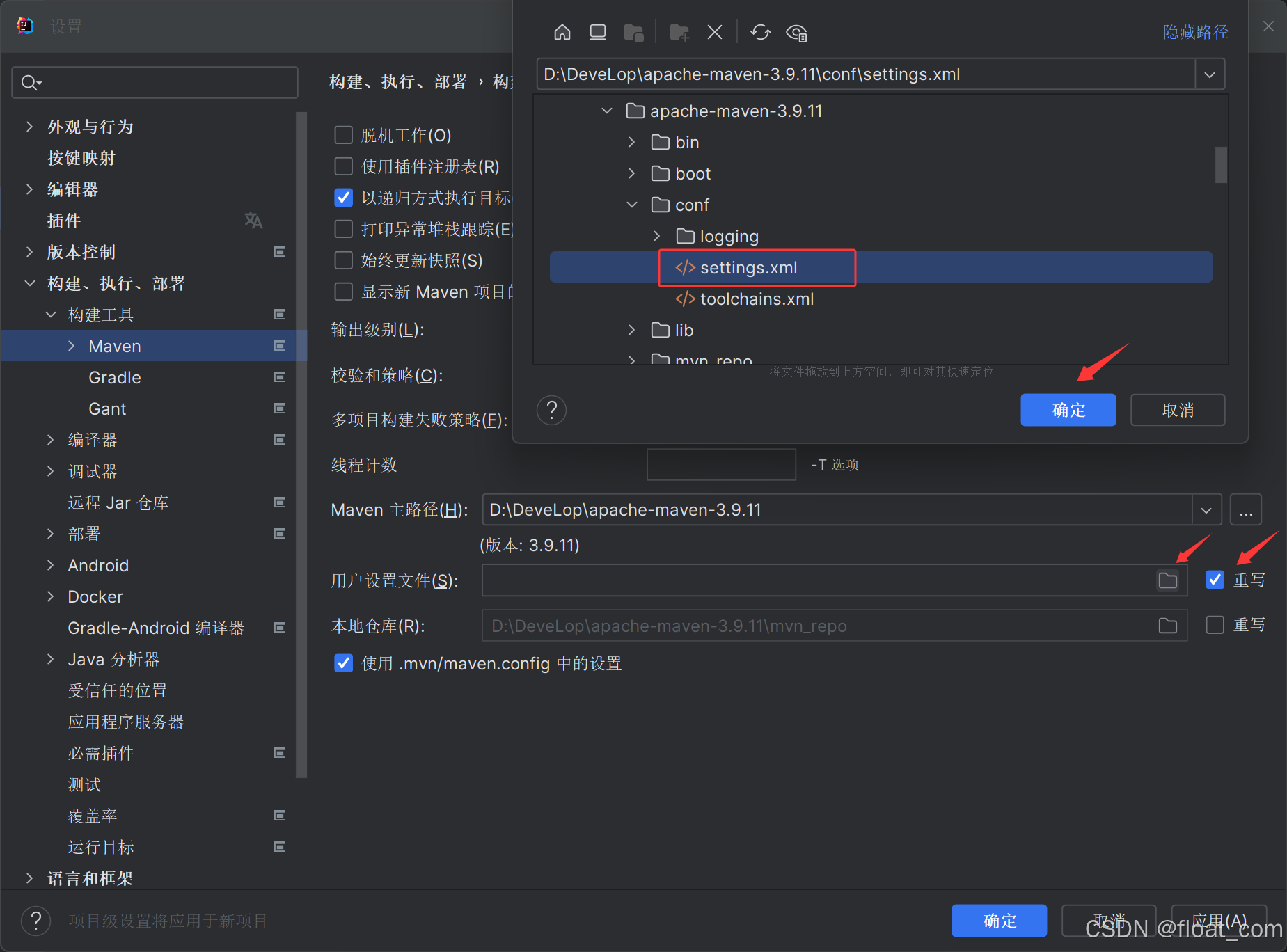Open help in settings window bottom
Screen dimensions: 1287x952
[x=36, y=921]
